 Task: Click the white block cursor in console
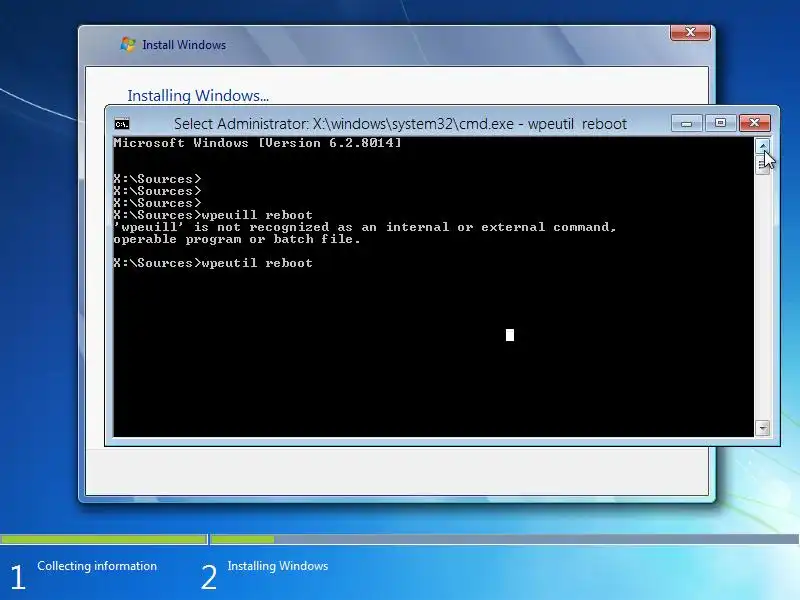point(510,335)
